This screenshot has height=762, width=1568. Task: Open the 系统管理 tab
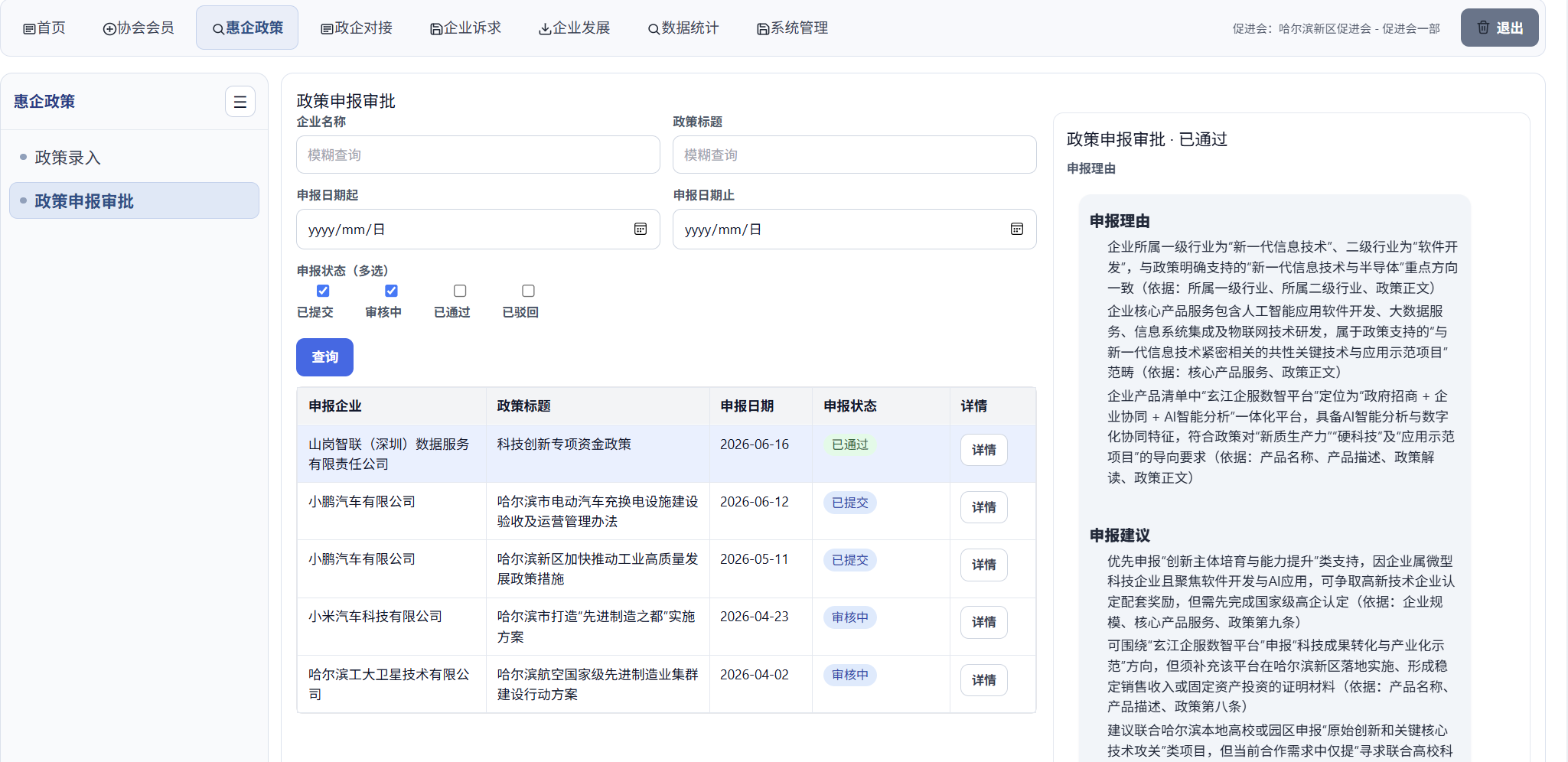(792, 28)
